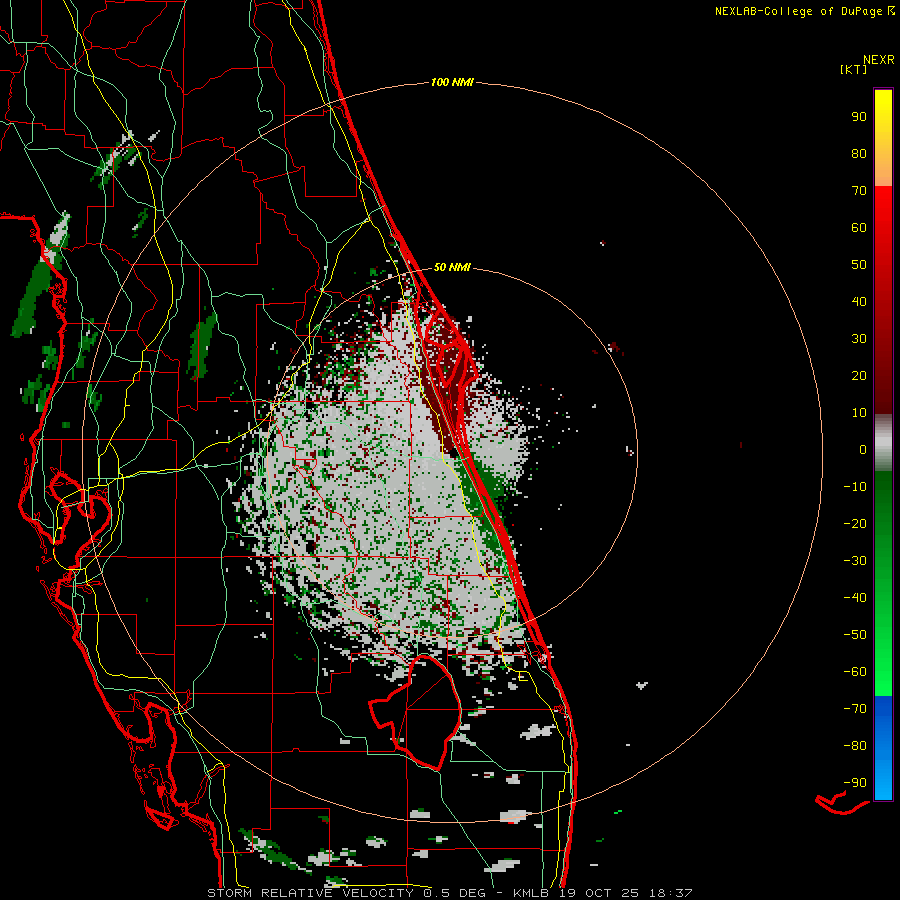Pick the light blue band at color bar bottom
This screenshot has width=900, height=900.
coord(883,778)
